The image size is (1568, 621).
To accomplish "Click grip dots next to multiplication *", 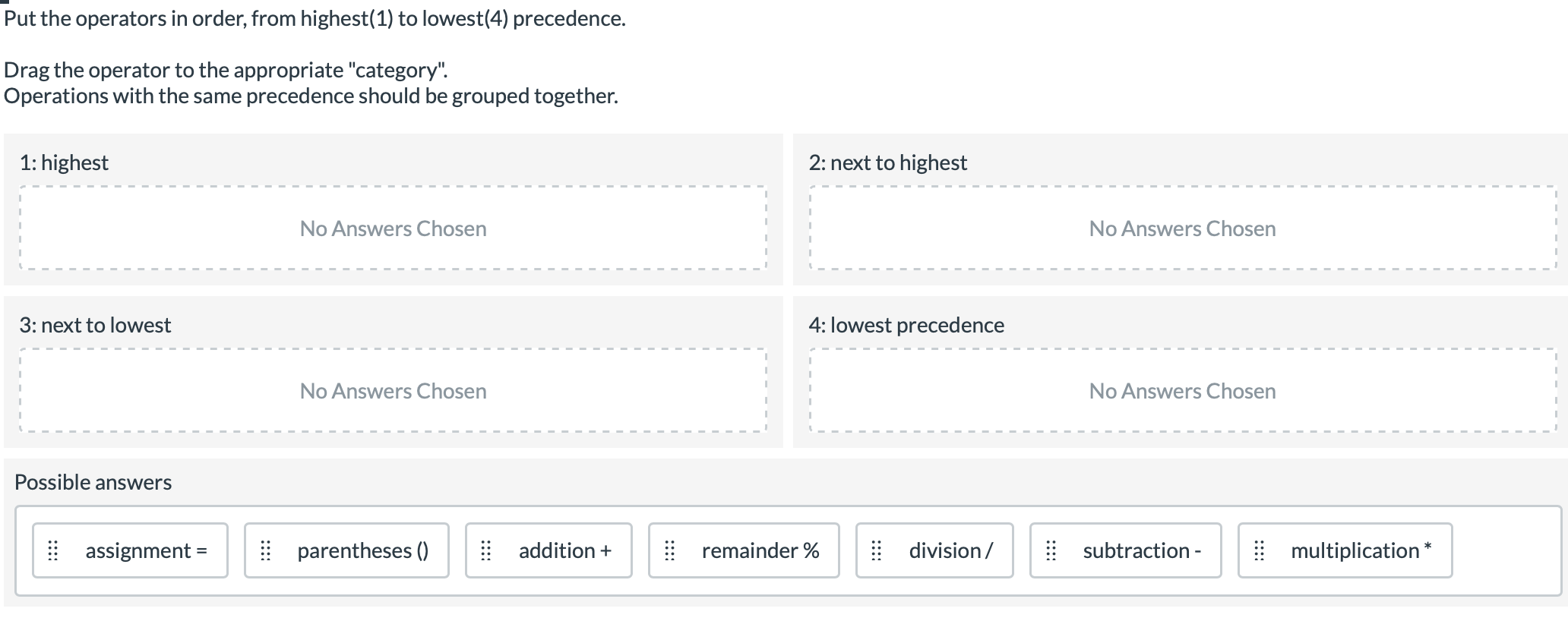I will point(1259,550).
